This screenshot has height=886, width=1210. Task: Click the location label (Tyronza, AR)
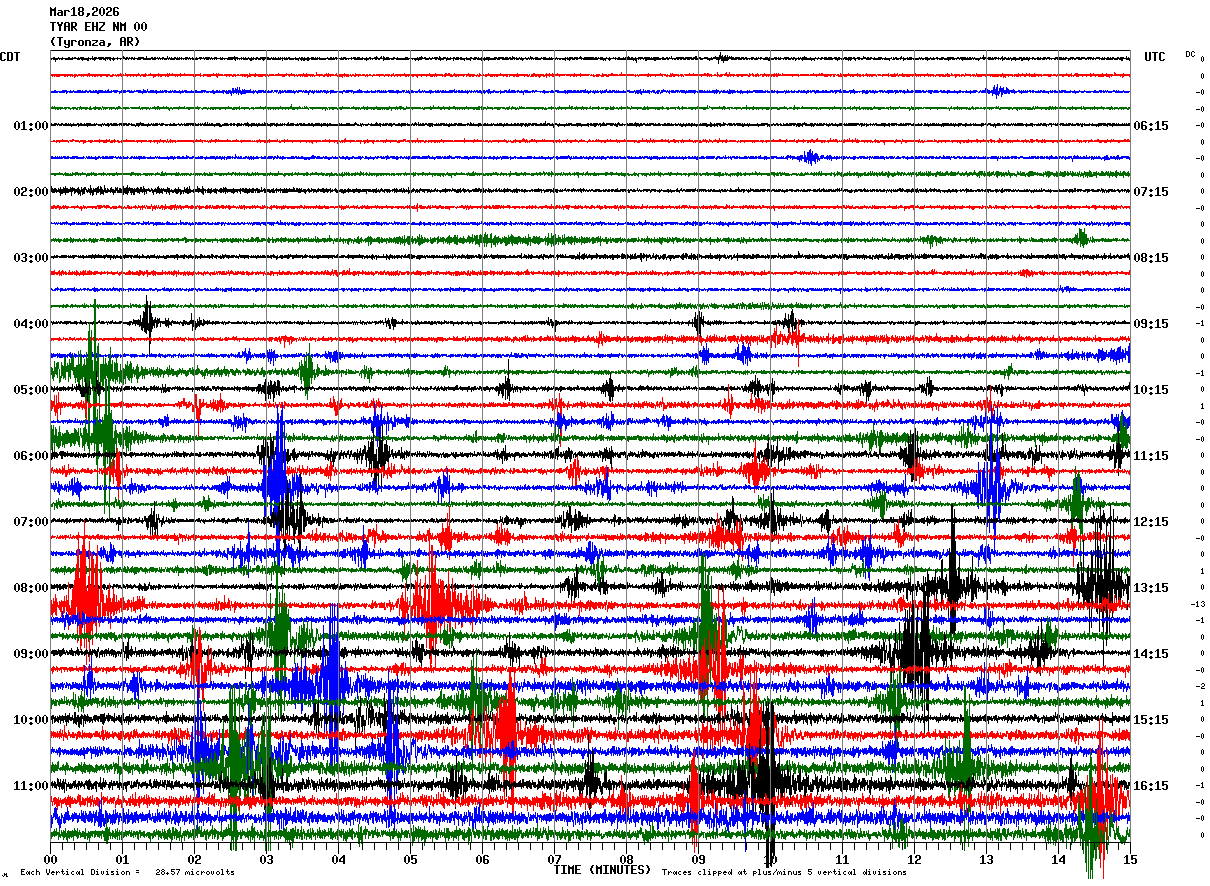point(95,42)
